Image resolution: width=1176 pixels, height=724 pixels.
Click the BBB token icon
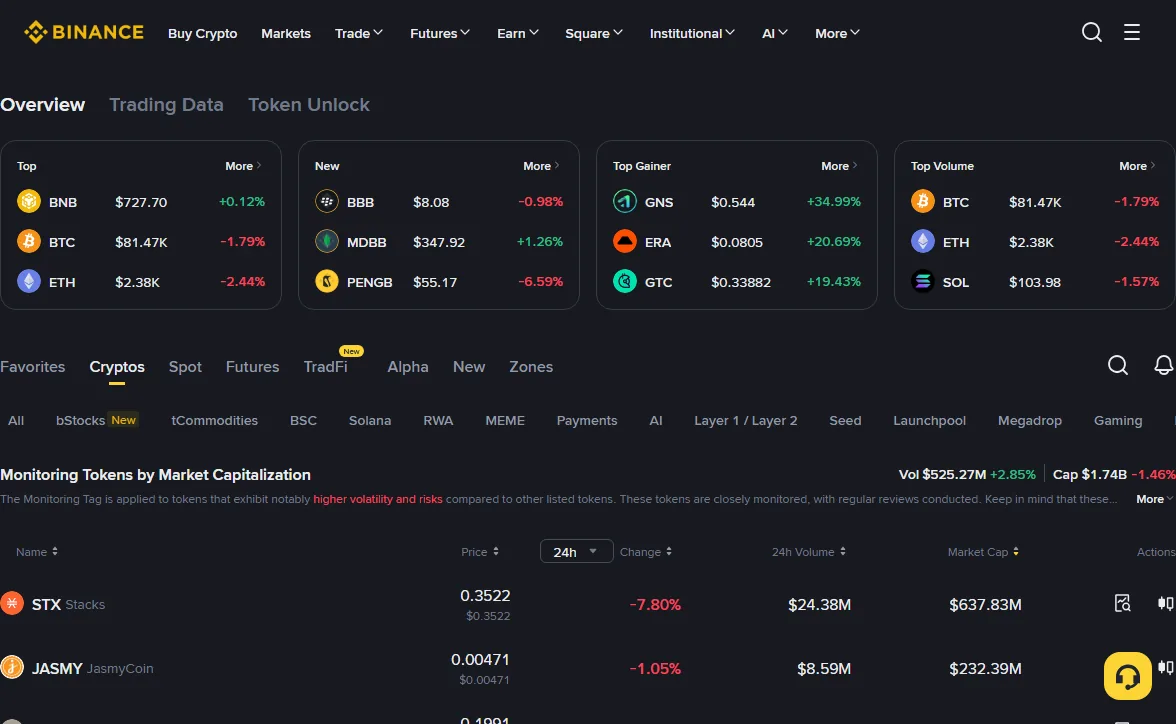(x=326, y=201)
